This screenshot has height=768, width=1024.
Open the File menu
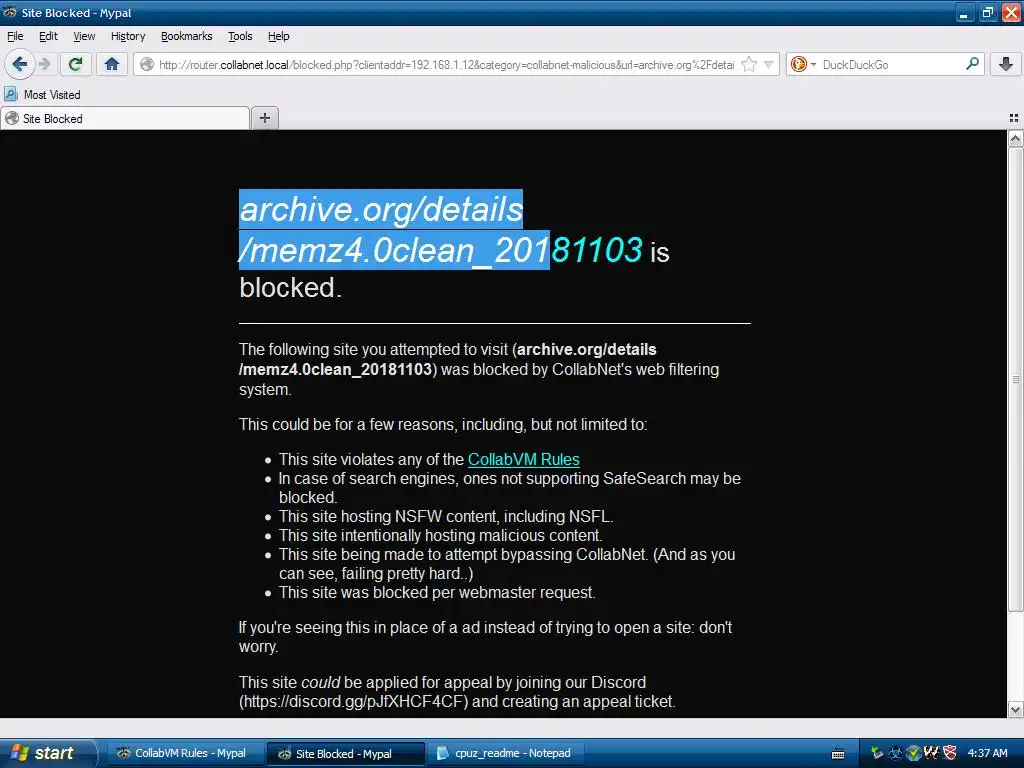tap(15, 36)
